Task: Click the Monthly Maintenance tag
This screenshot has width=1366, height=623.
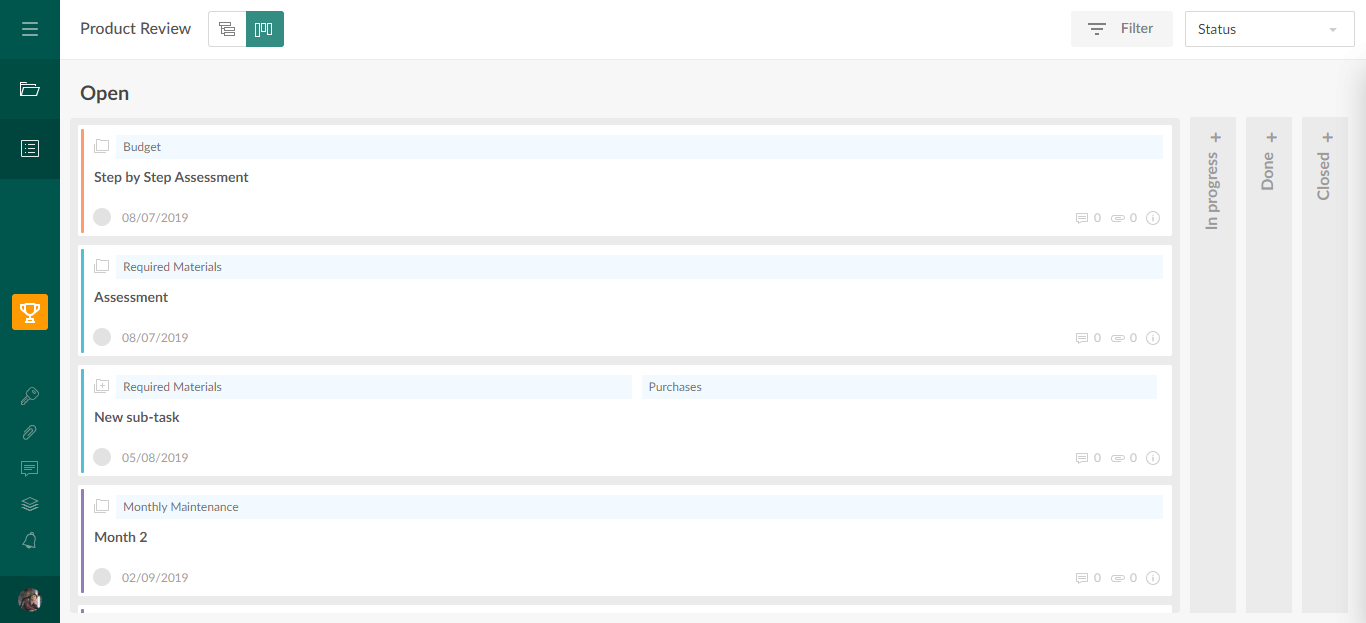Action: (639, 507)
